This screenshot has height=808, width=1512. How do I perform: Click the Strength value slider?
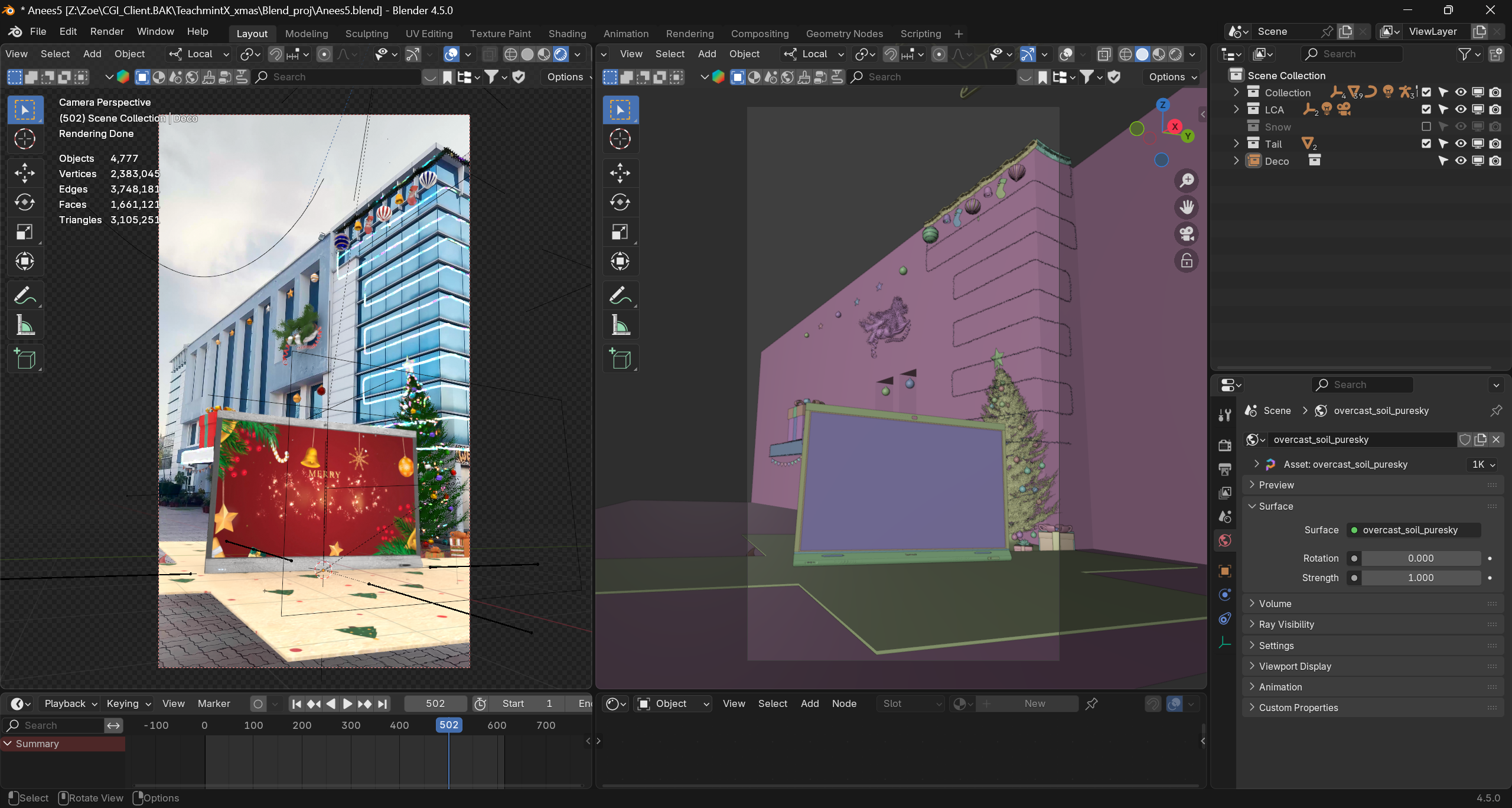1420,578
